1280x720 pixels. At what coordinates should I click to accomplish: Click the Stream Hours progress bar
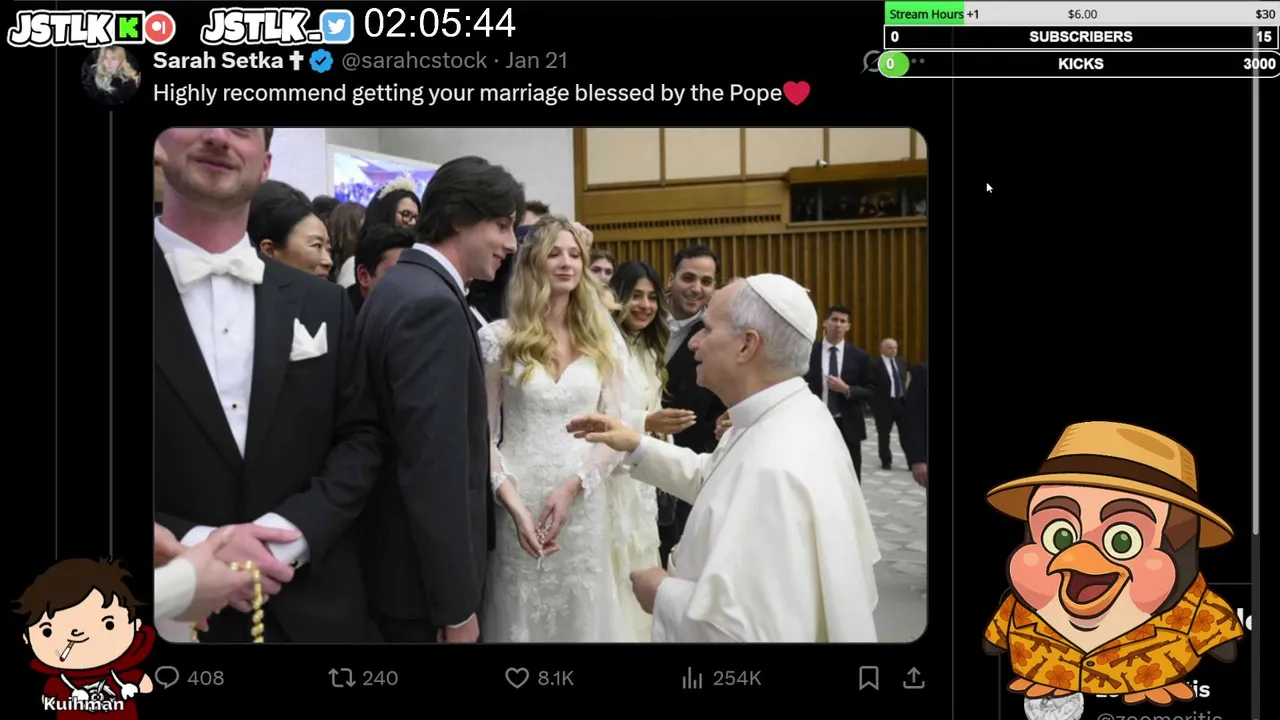tap(1080, 14)
